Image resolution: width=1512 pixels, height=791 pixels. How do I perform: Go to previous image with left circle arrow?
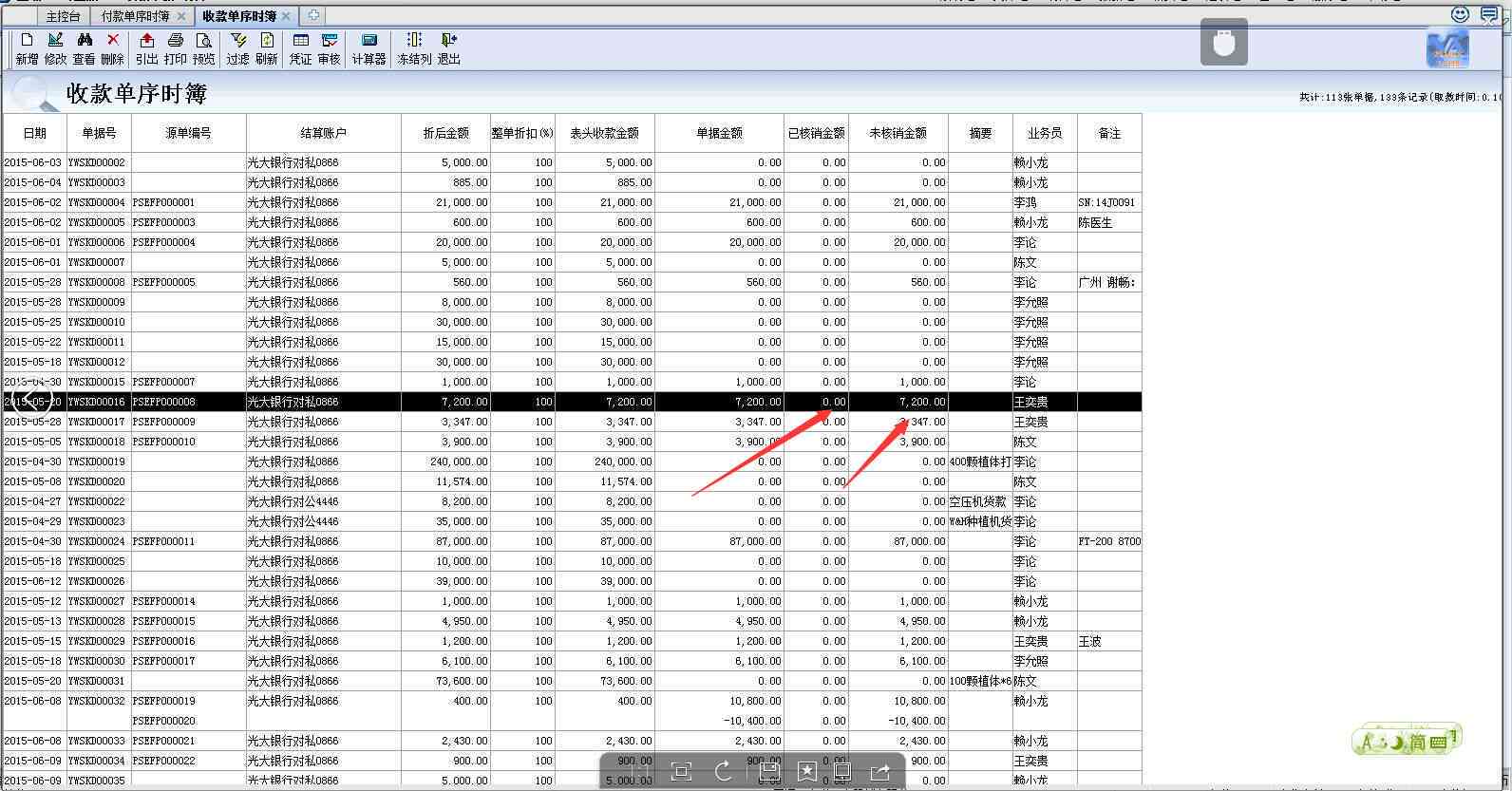pyautogui.click(x=32, y=399)
